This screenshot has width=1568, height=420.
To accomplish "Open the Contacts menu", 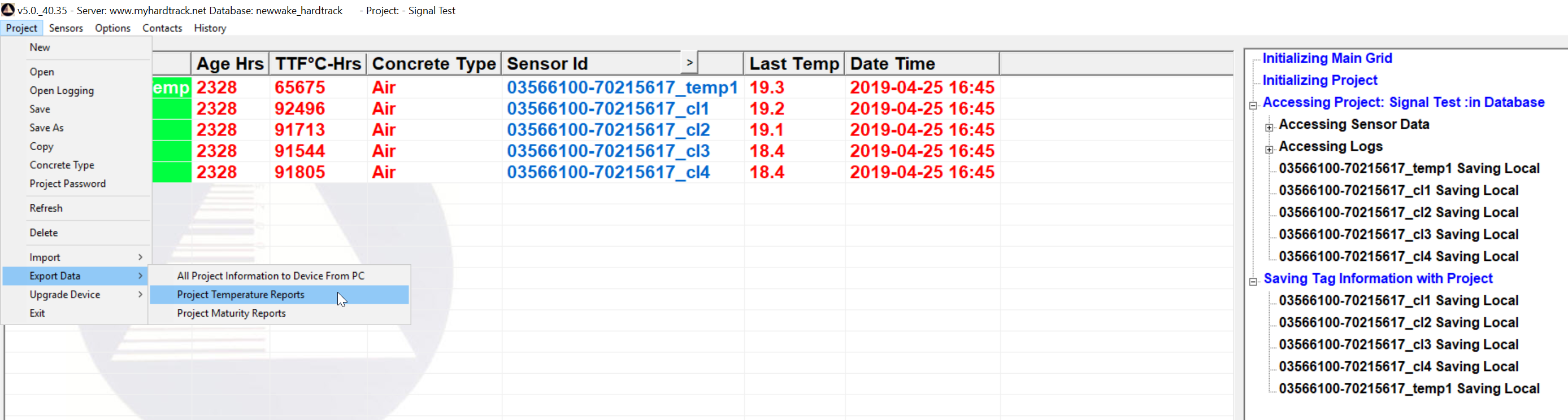I will pyautogui.click(x=162, y=28).
